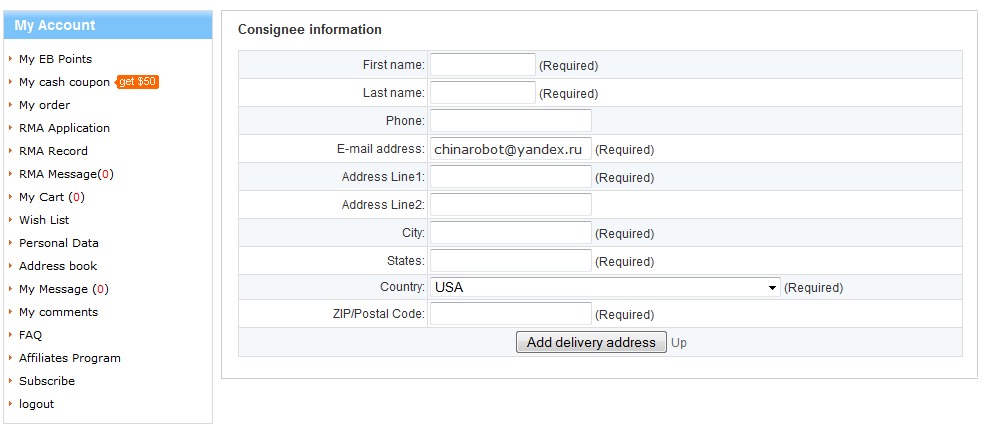Go to the Wish List
Image resolution: width=990 pixels, height=432 pixels.
click(44, 220)
